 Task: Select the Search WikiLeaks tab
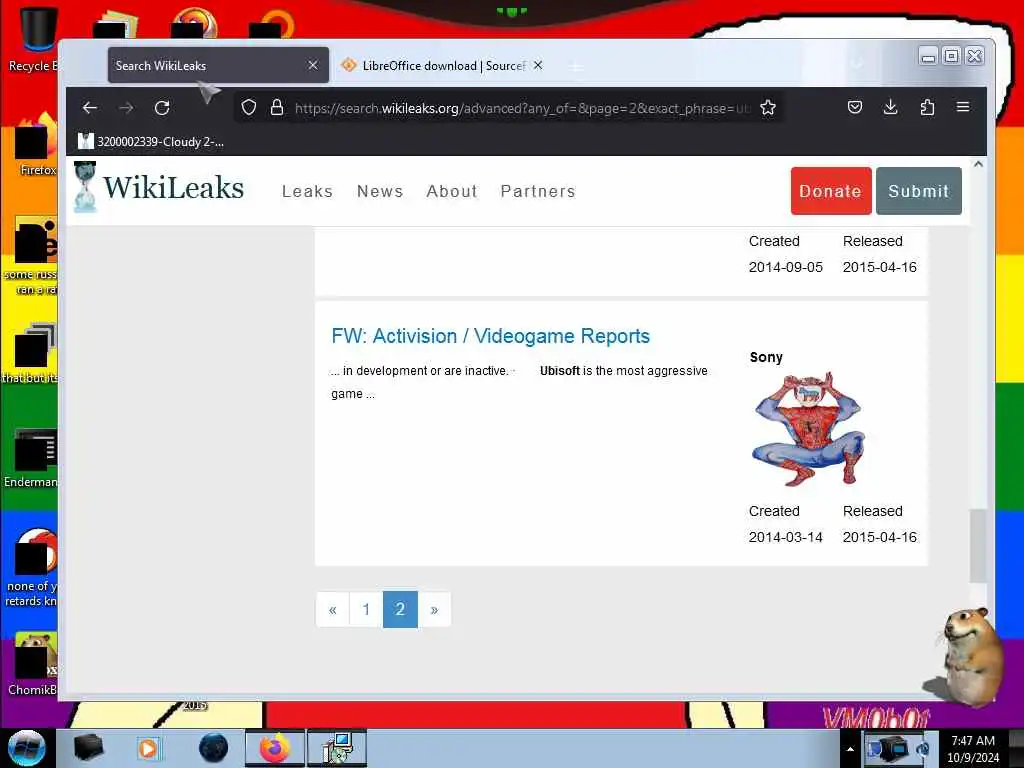(218, 65)
